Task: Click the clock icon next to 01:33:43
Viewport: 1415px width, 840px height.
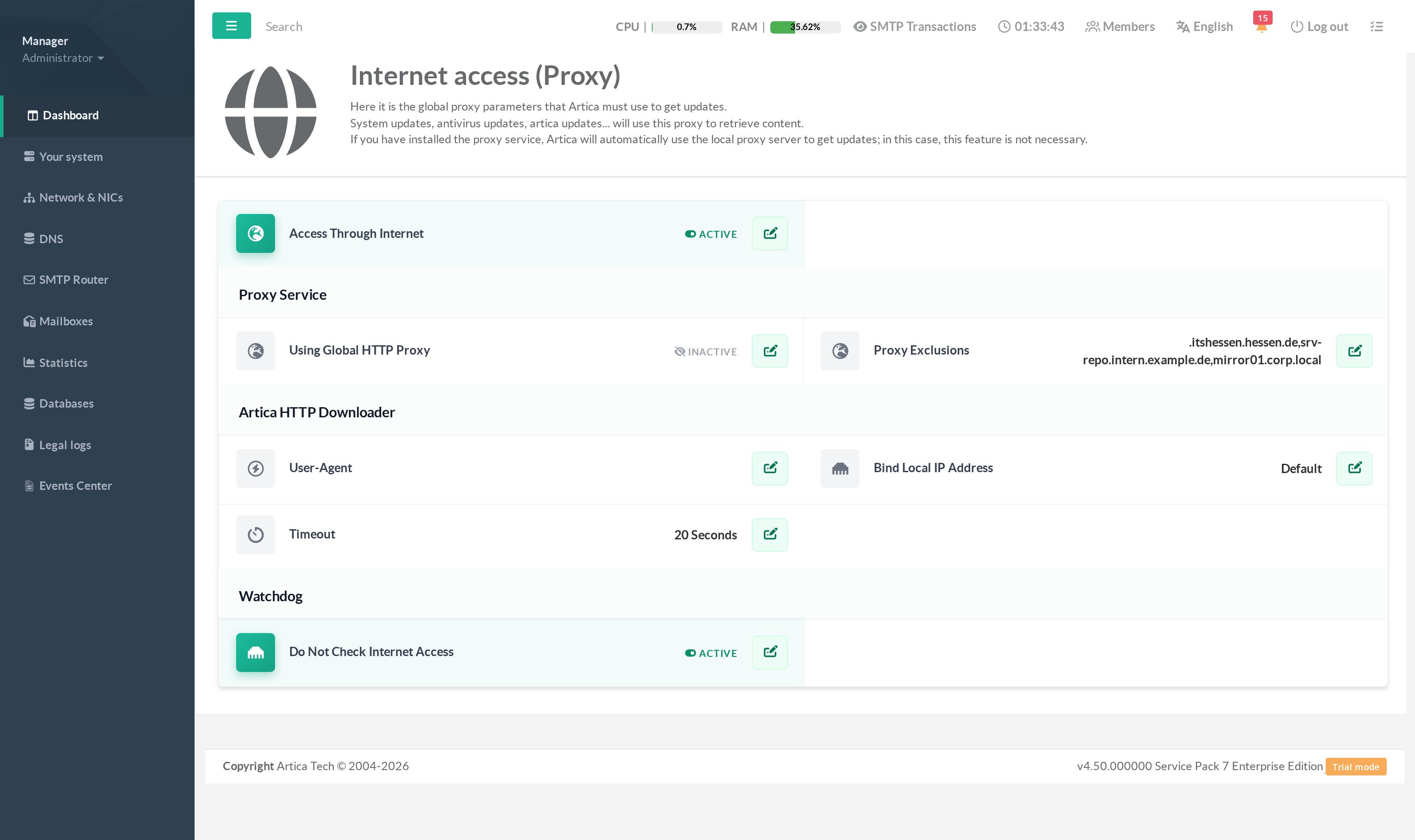Action: (1004, 27)
